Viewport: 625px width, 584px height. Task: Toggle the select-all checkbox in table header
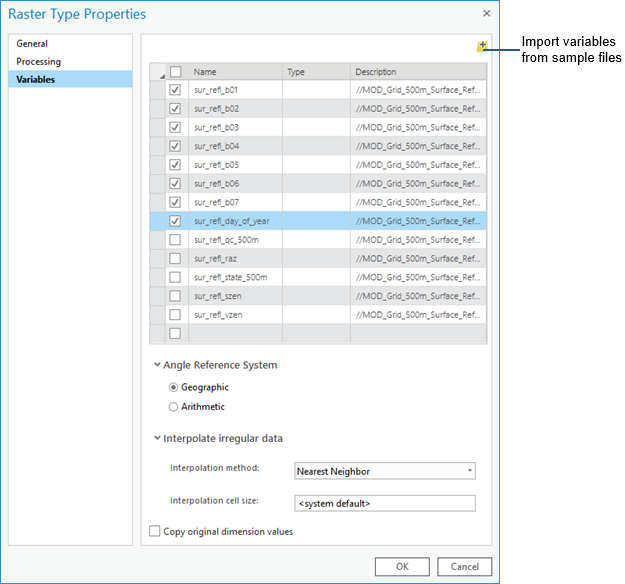pyautogui.click(x=175, y=72)
